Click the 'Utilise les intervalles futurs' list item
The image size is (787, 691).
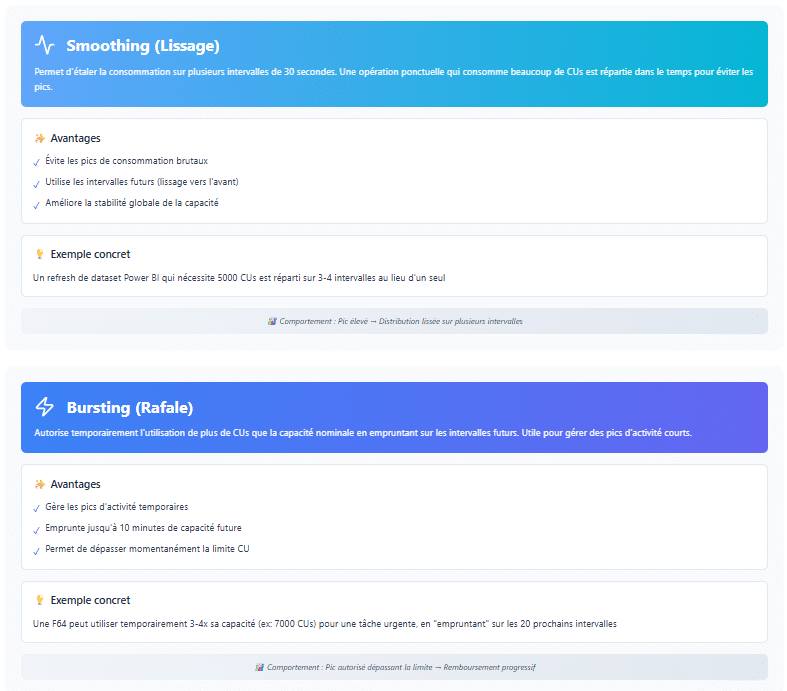click(141, 182)
